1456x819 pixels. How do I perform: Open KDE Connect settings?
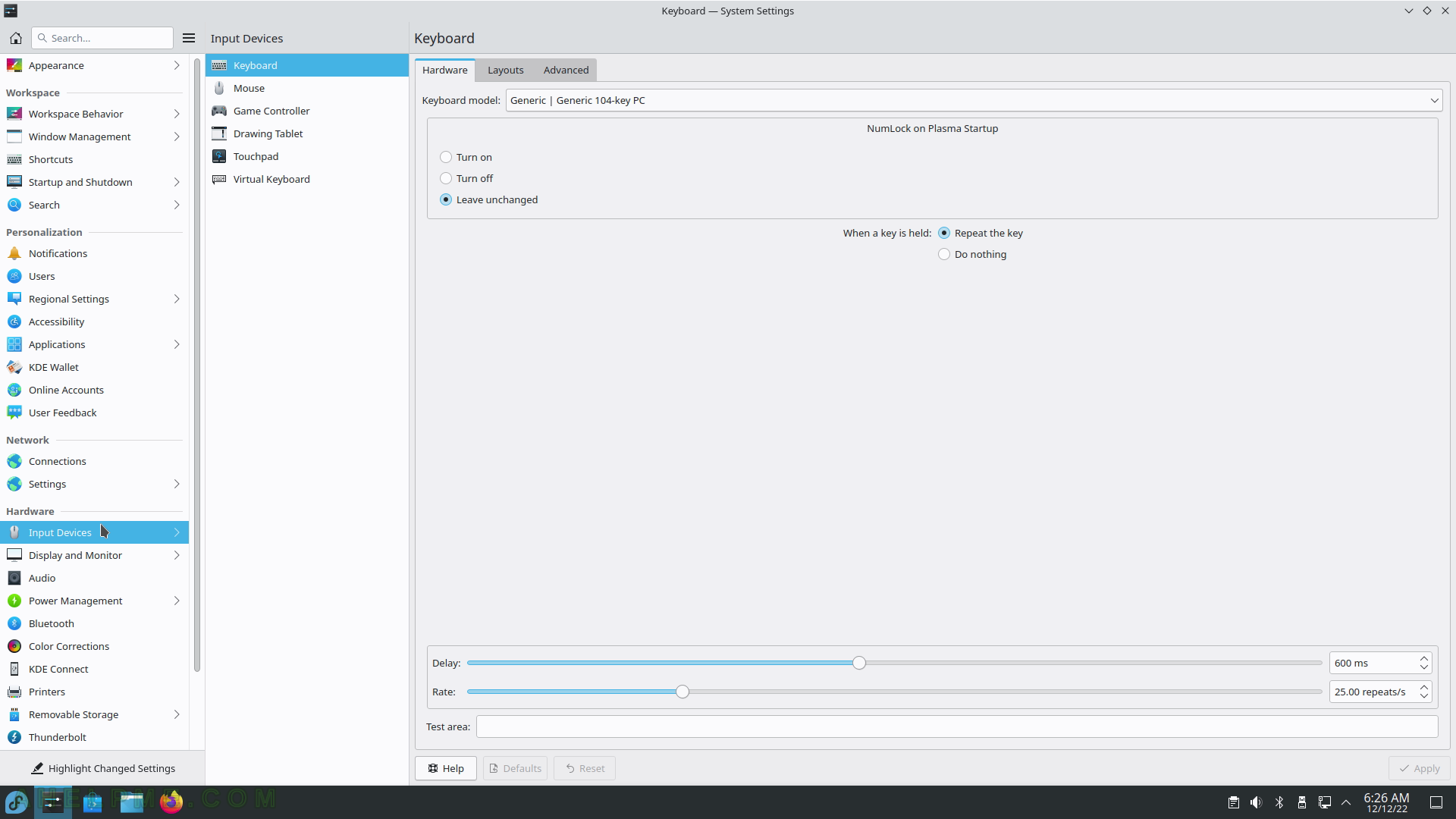[94, 669]
